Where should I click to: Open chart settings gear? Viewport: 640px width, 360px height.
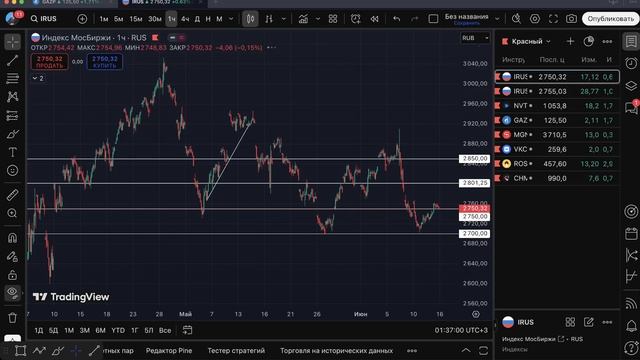coord(535,19)
